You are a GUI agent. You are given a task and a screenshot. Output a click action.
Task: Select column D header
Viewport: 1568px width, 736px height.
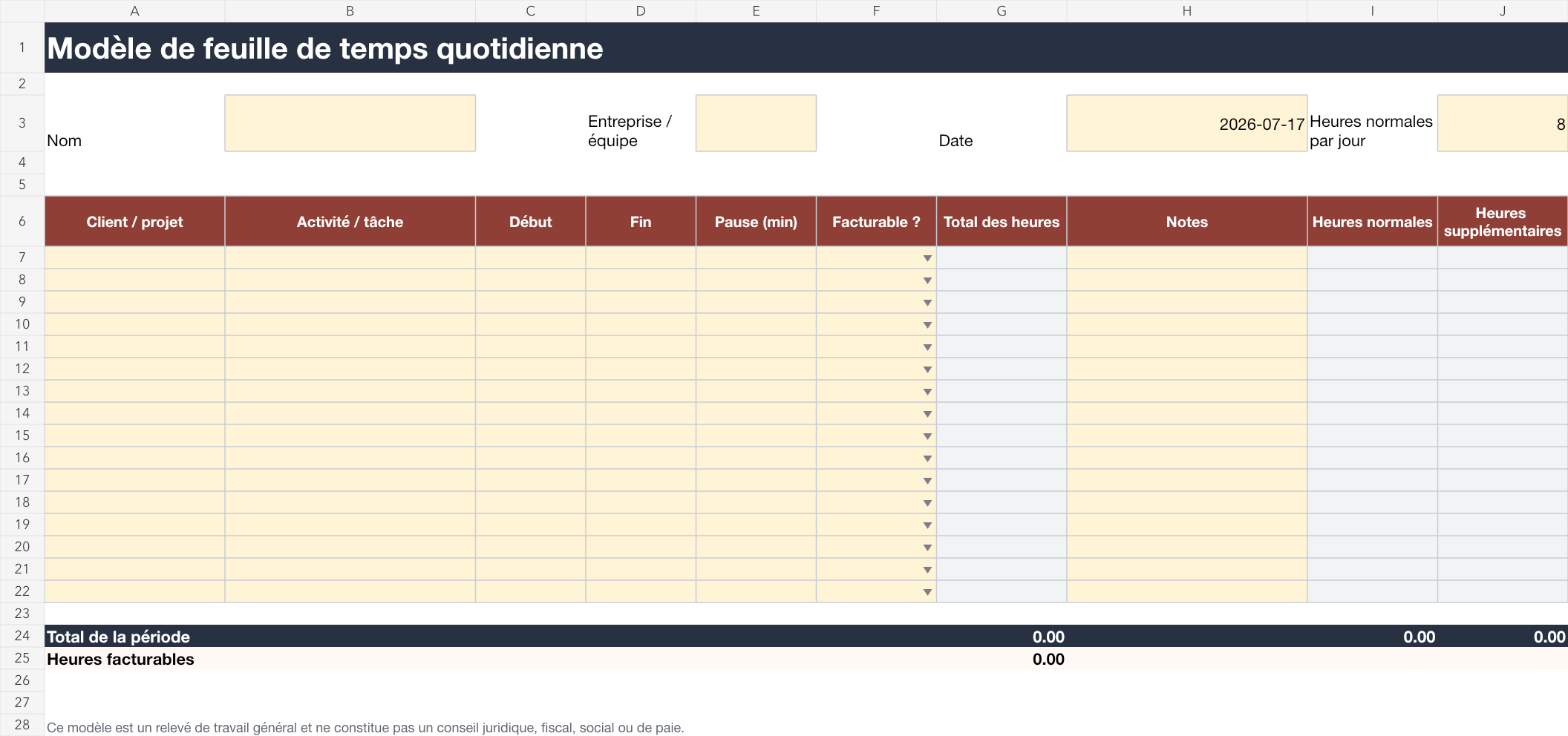point(641,11)
